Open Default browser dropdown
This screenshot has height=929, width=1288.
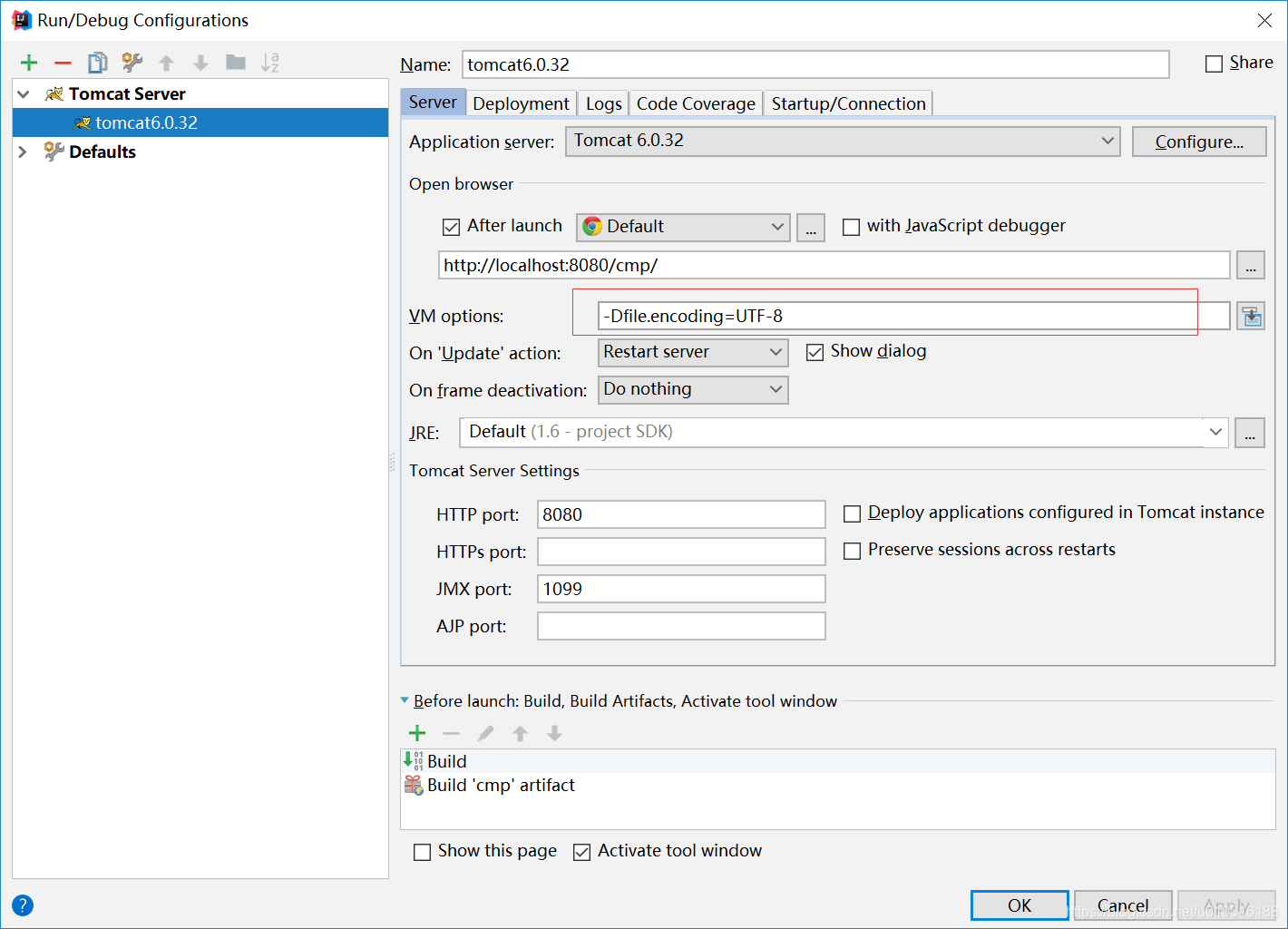(x=683, y=227)
